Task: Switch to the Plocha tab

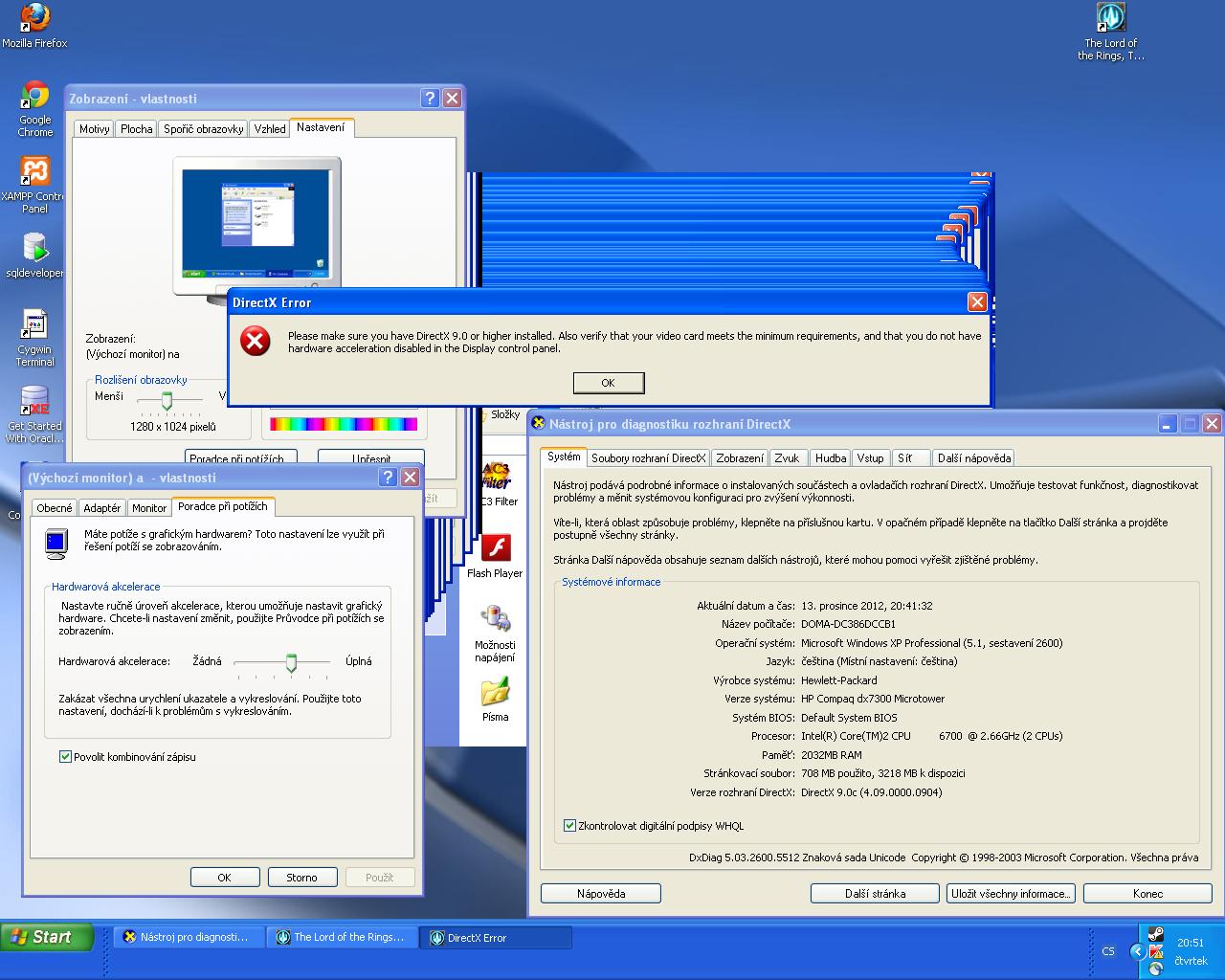Action: [137, 129]
